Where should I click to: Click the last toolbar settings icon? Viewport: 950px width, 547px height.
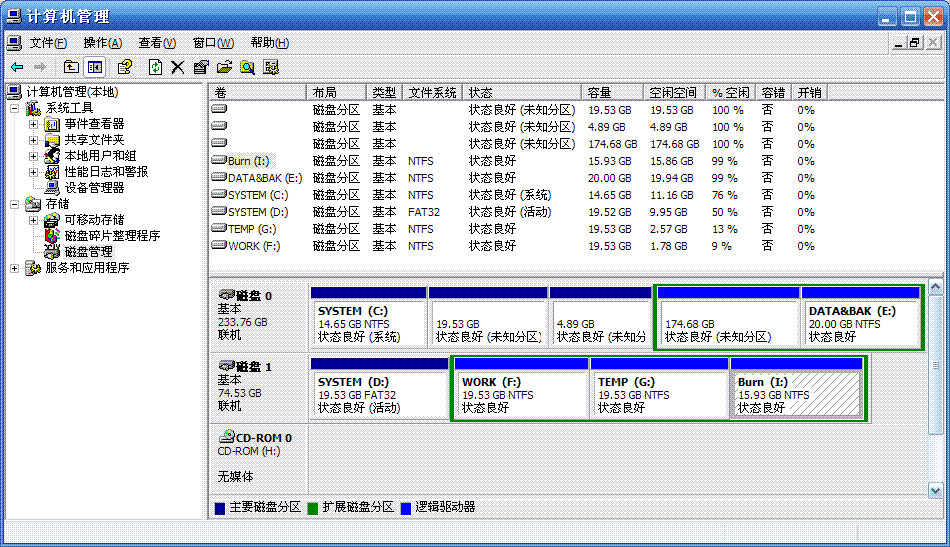pyautogui.click(x=271, y=67)
